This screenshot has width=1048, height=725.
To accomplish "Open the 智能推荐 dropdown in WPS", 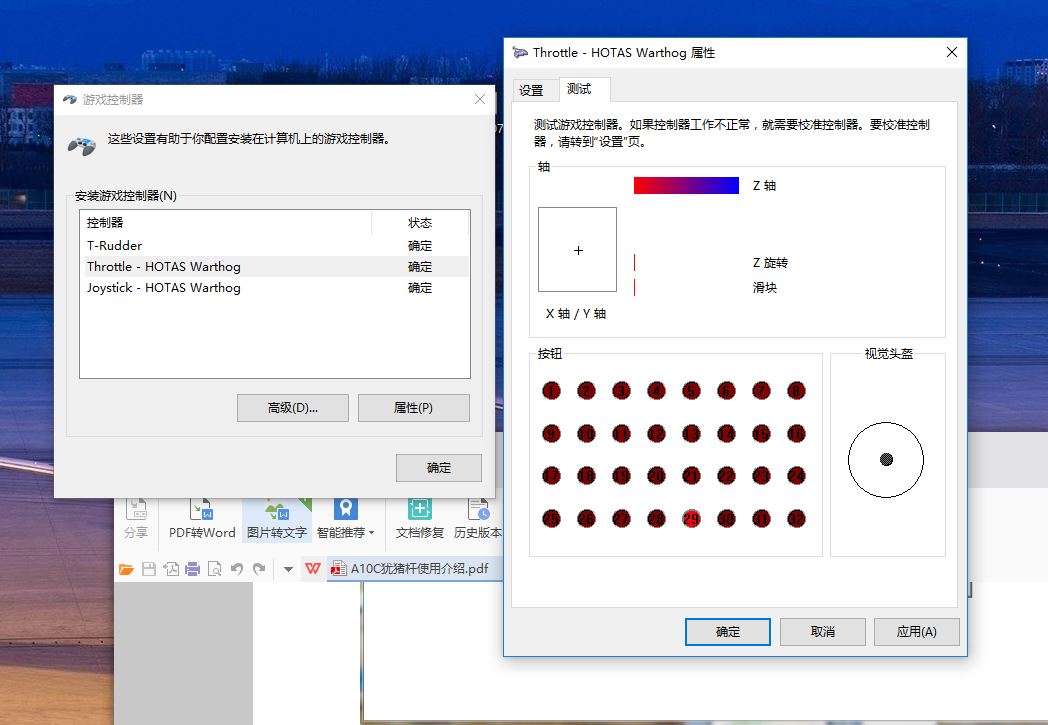I will click(x=346, y=518).
